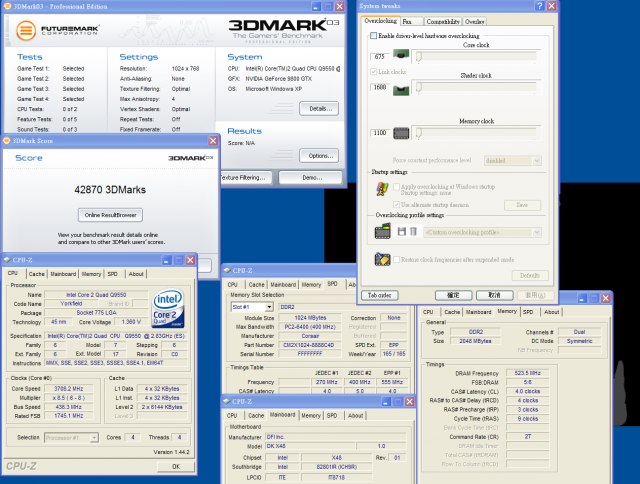Screen dimensions: 640x484
Task: Click the CPU-Z Mainboard window title icon
Action: coord(227,402)
